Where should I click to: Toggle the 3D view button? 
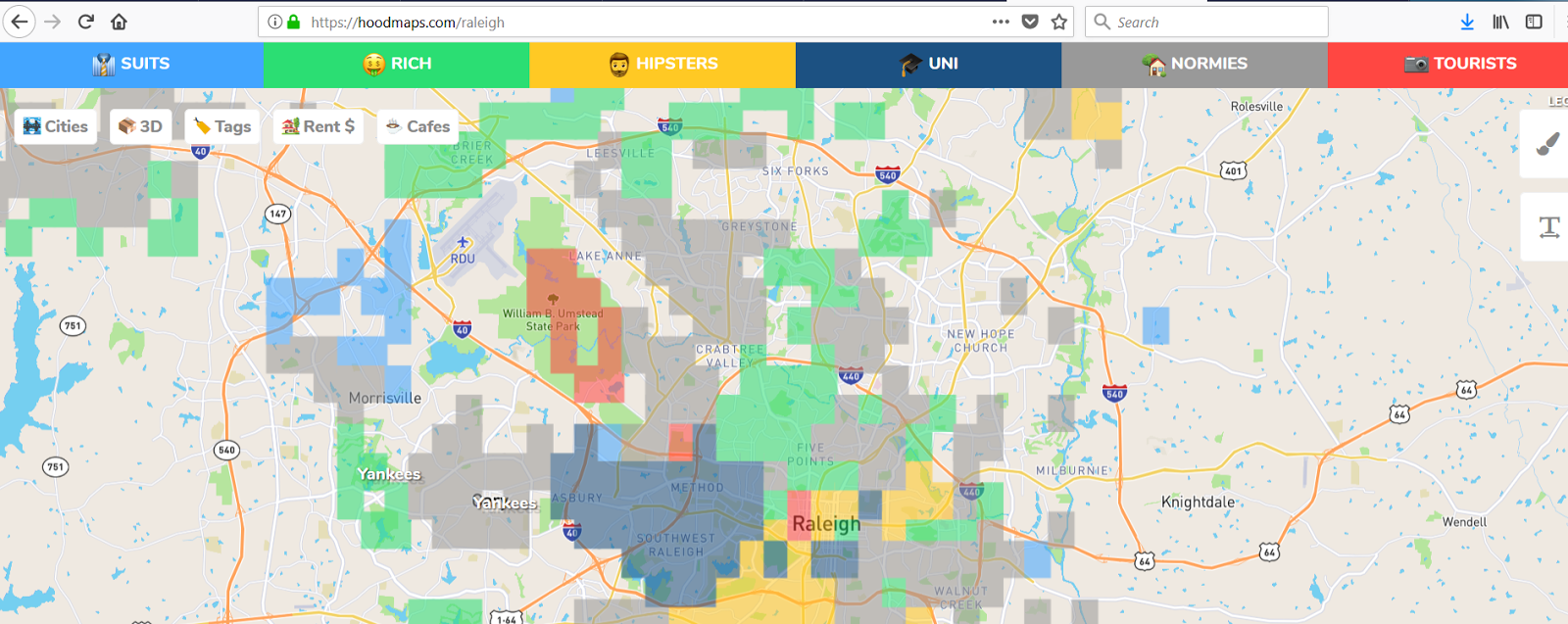140,126
